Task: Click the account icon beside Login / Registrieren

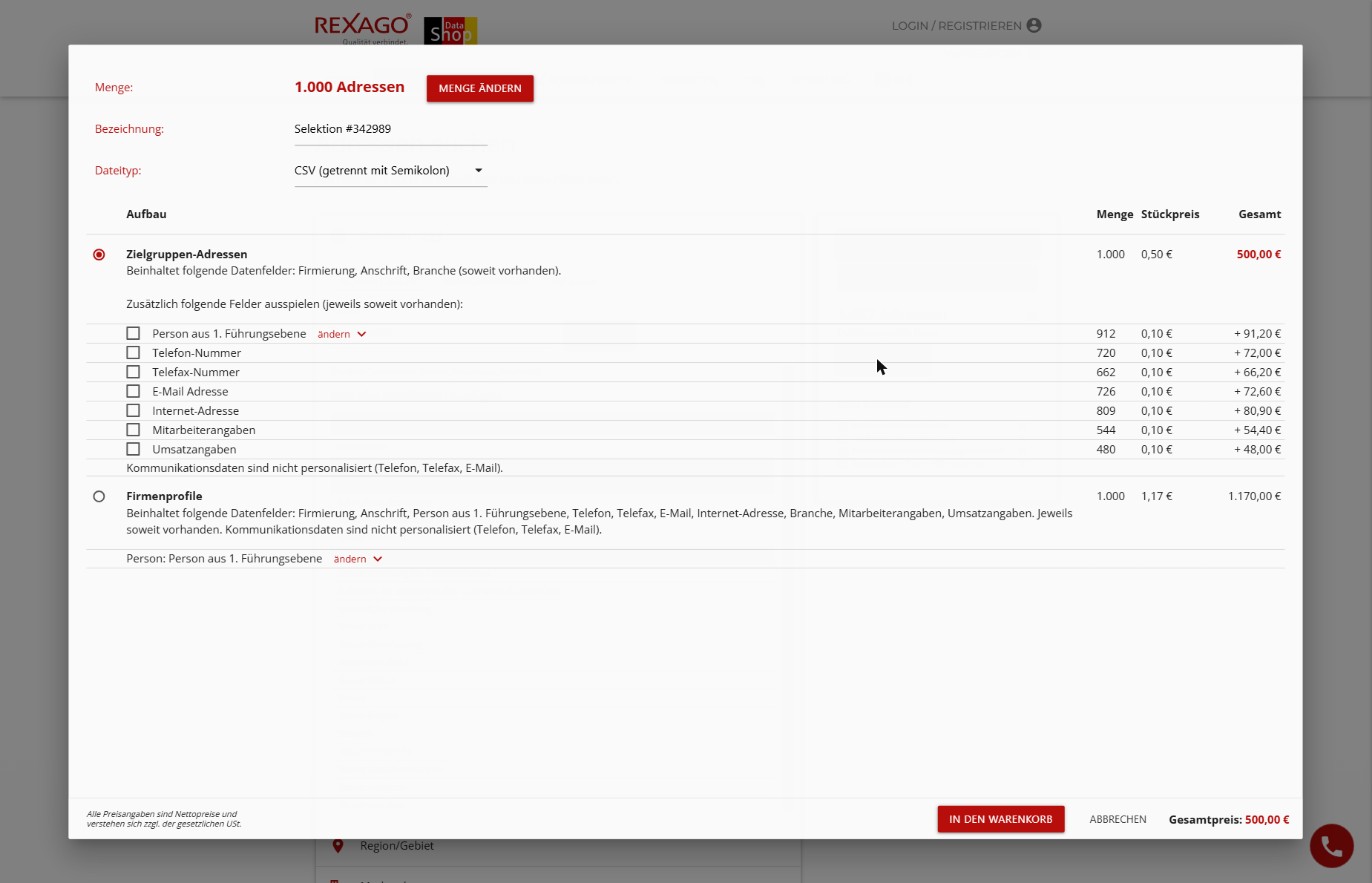Action: point(1034,26)
